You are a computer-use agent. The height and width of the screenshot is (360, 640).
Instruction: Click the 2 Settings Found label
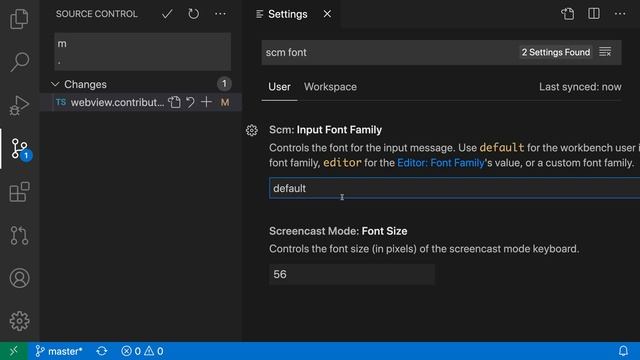(x=556, y=52)
